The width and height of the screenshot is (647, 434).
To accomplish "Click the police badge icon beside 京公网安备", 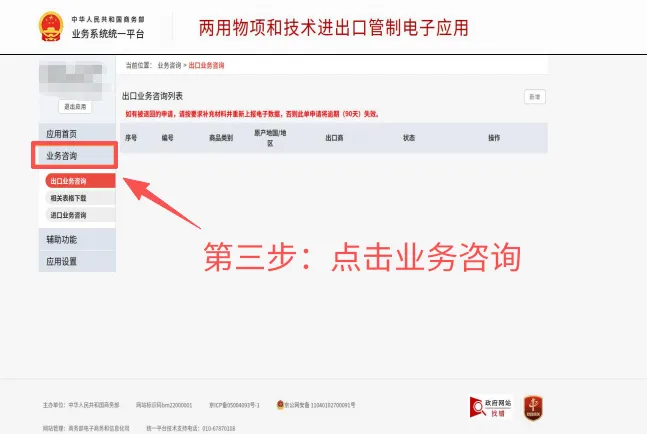I will (x=280, y=405).
